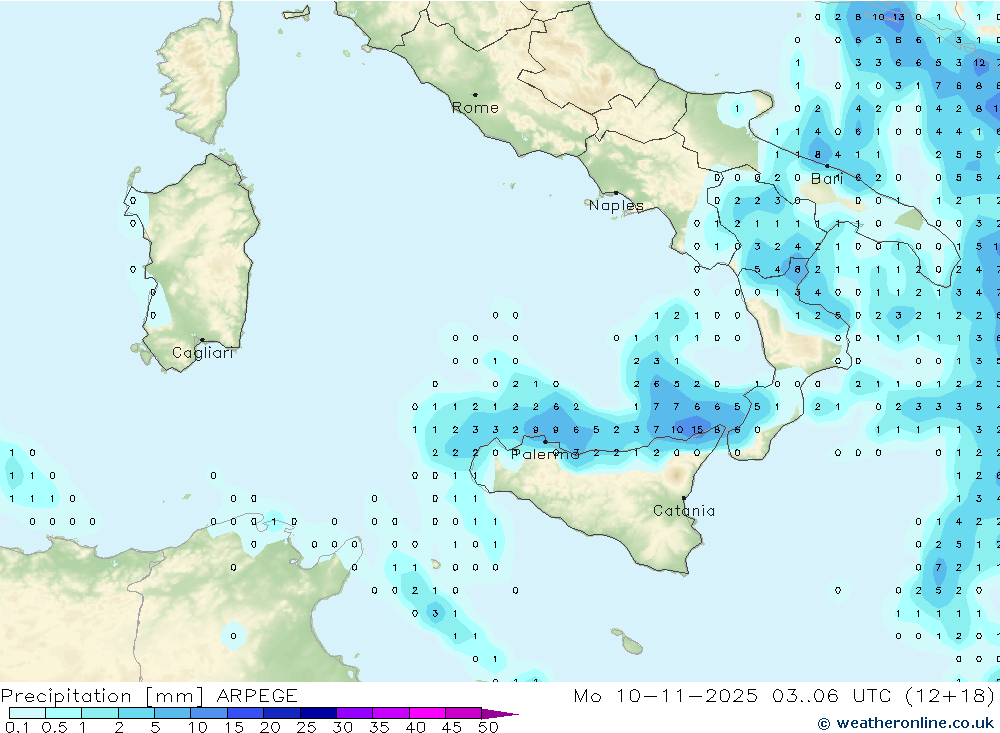The height and width of the screenshot is (733, 1000).
Task: Select the 2–5 mm legend swatch
Action: pos(136,713)
